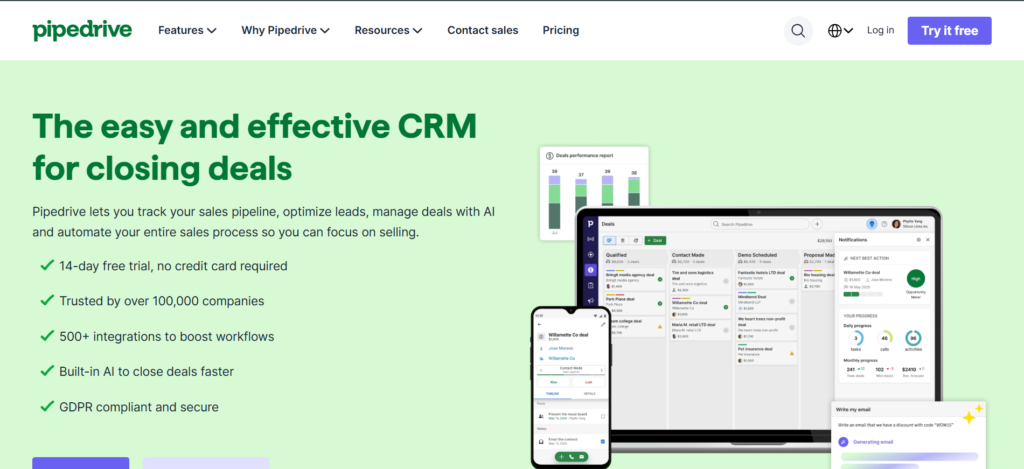Click the Try it free button
This screenshot has width=1024, height=469.
tap(949, 31)
